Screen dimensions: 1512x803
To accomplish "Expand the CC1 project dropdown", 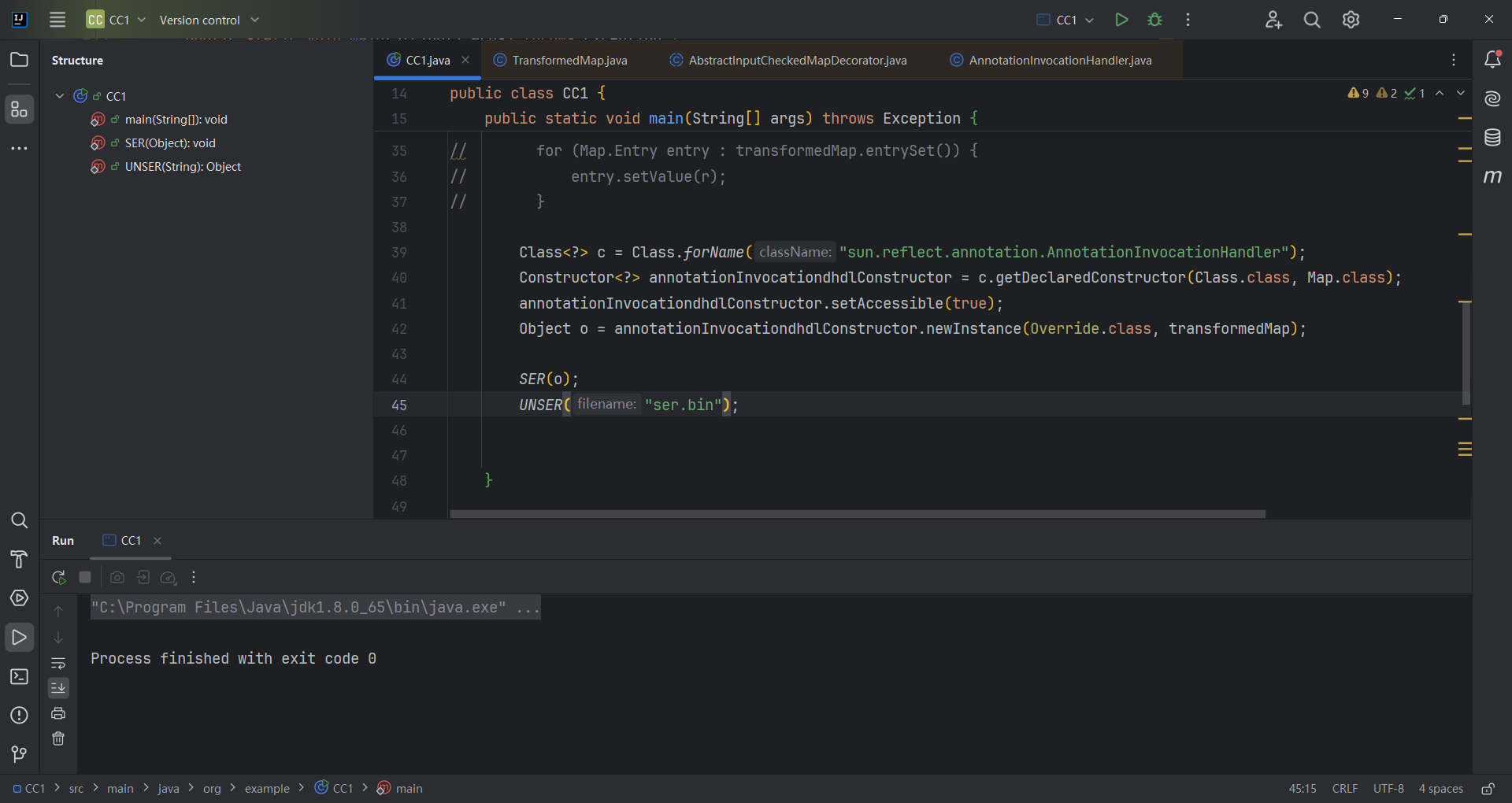I will (117, 20).
